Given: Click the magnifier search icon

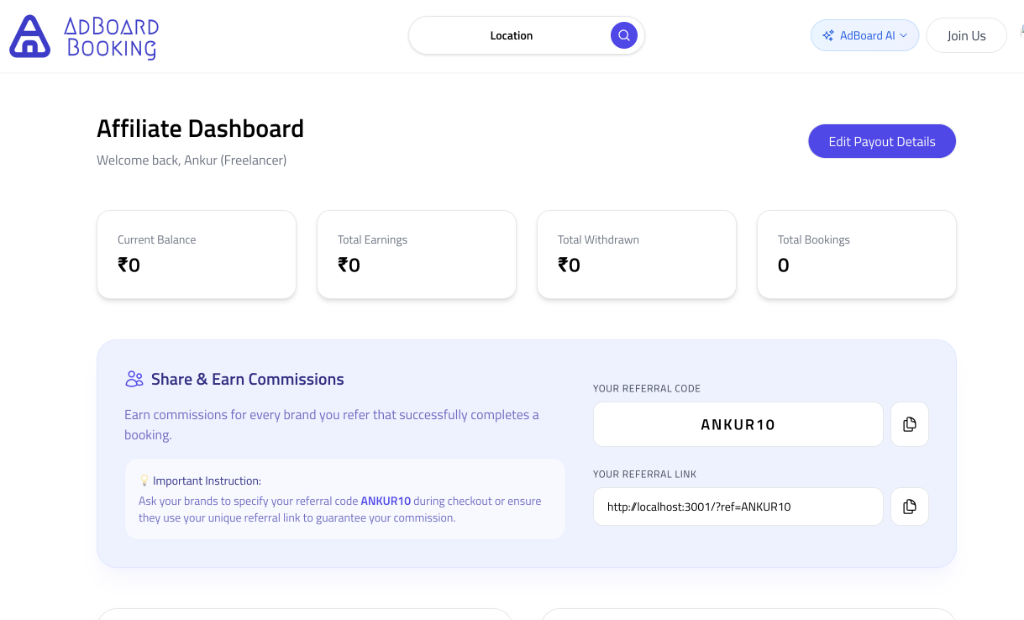Looking at the screenshot, I should click(624, 36).
